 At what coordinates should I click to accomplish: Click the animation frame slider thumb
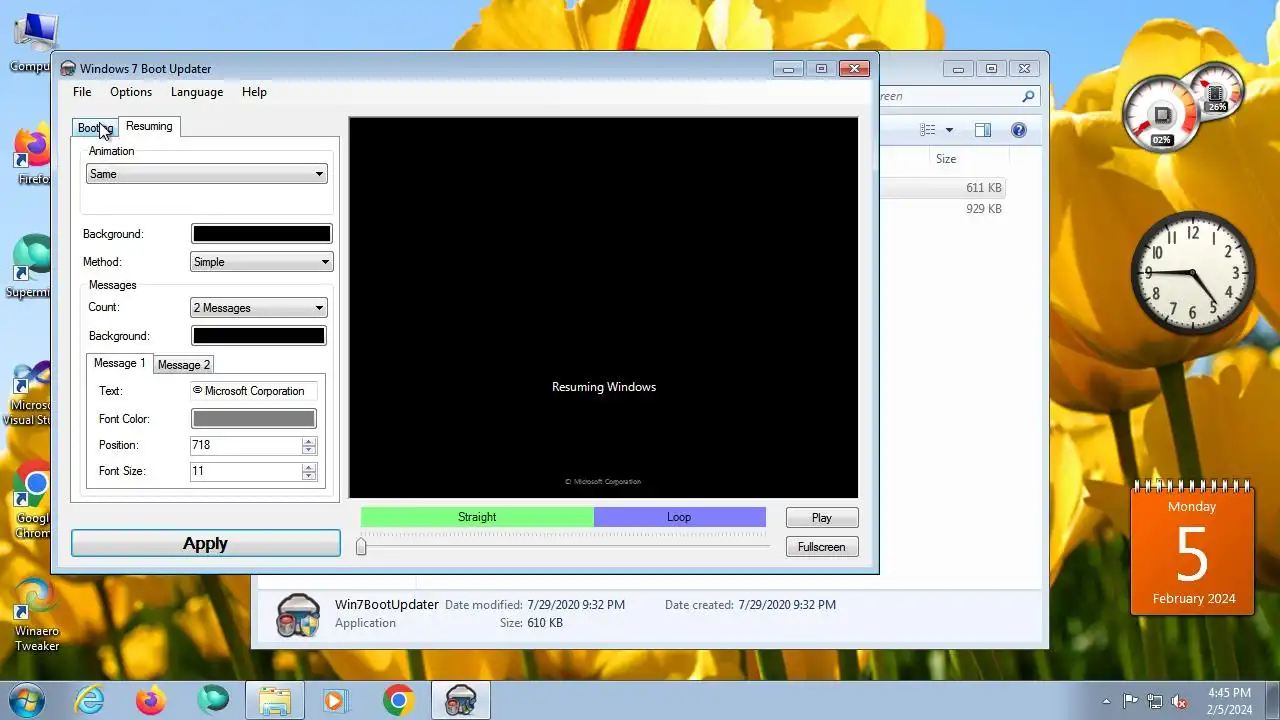tap(362, 546)
